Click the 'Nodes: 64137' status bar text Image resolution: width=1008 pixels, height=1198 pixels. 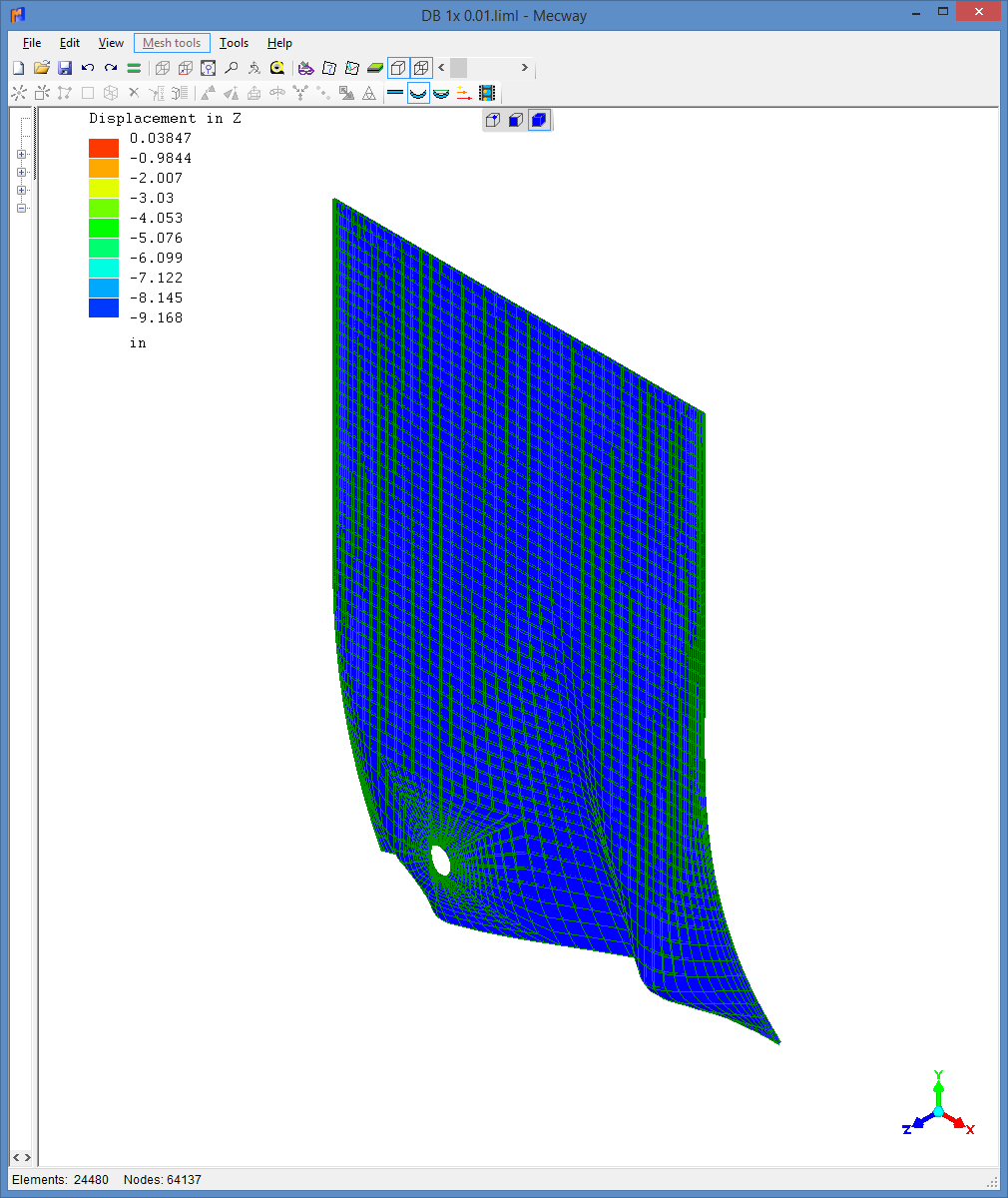point(163,1179)
